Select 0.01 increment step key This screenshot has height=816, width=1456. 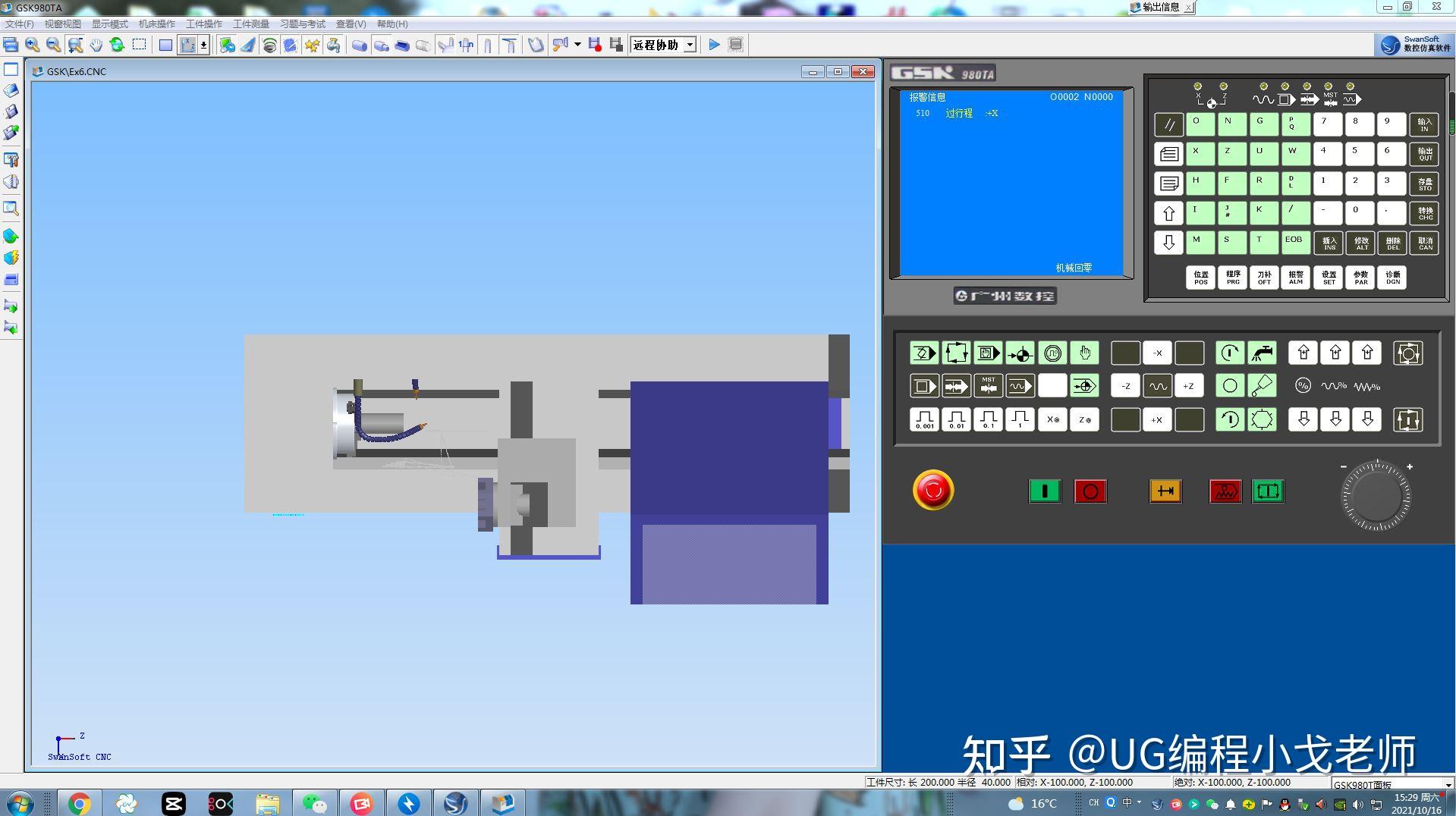click(956, 419)
